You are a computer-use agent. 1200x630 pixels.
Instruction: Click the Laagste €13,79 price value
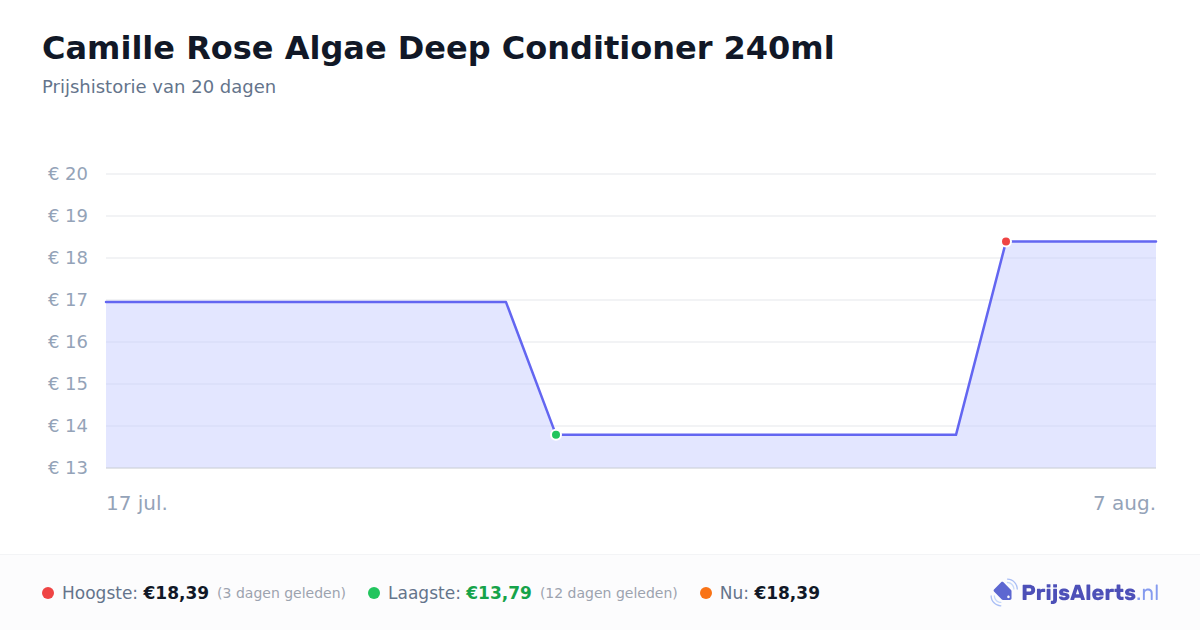tap(499, 593)
